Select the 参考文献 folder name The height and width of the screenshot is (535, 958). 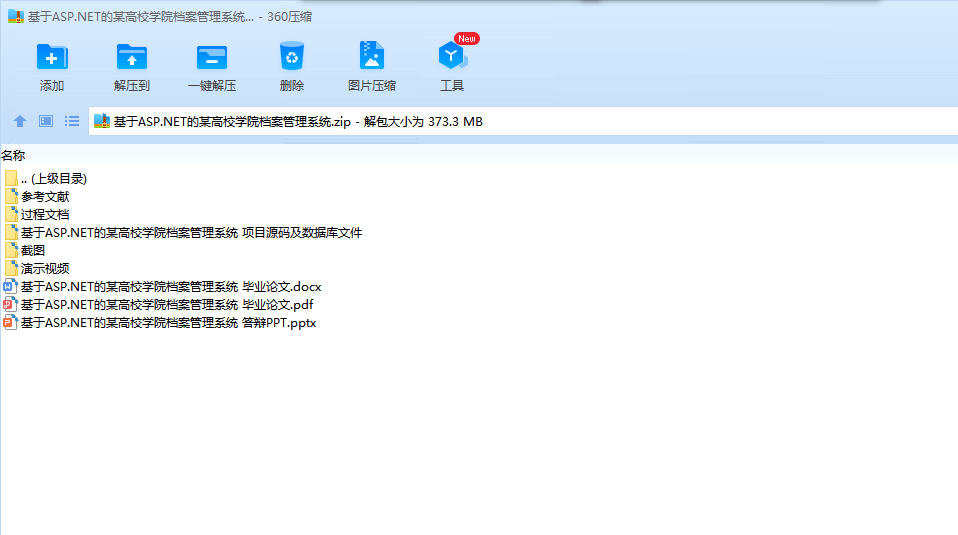click(x=45, y=197)
